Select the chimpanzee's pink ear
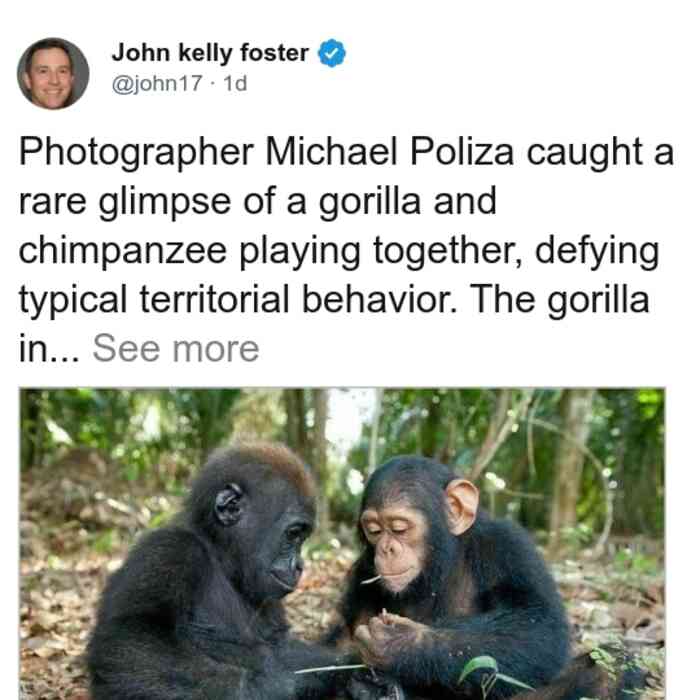The image size is (700, 700). 462,507
